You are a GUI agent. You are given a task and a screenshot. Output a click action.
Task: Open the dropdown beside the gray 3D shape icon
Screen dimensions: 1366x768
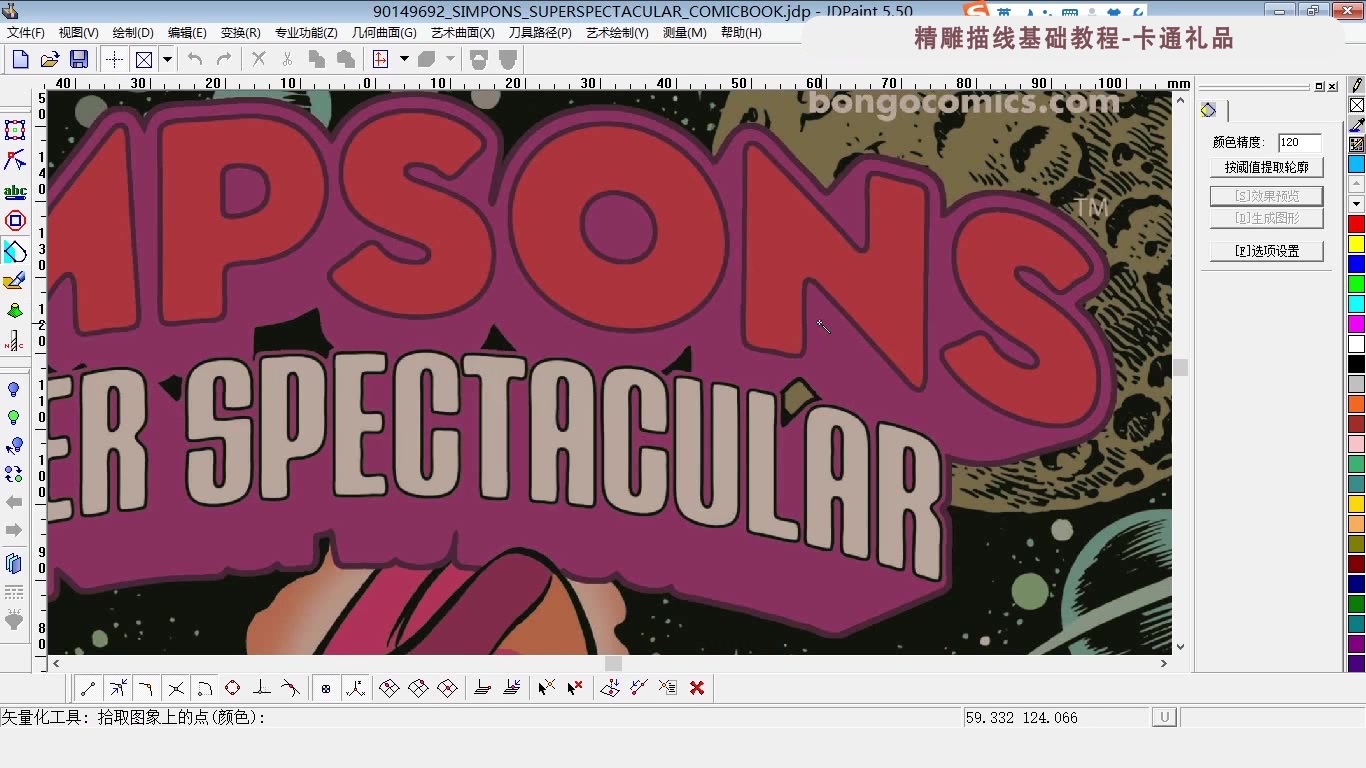[450, 59]
